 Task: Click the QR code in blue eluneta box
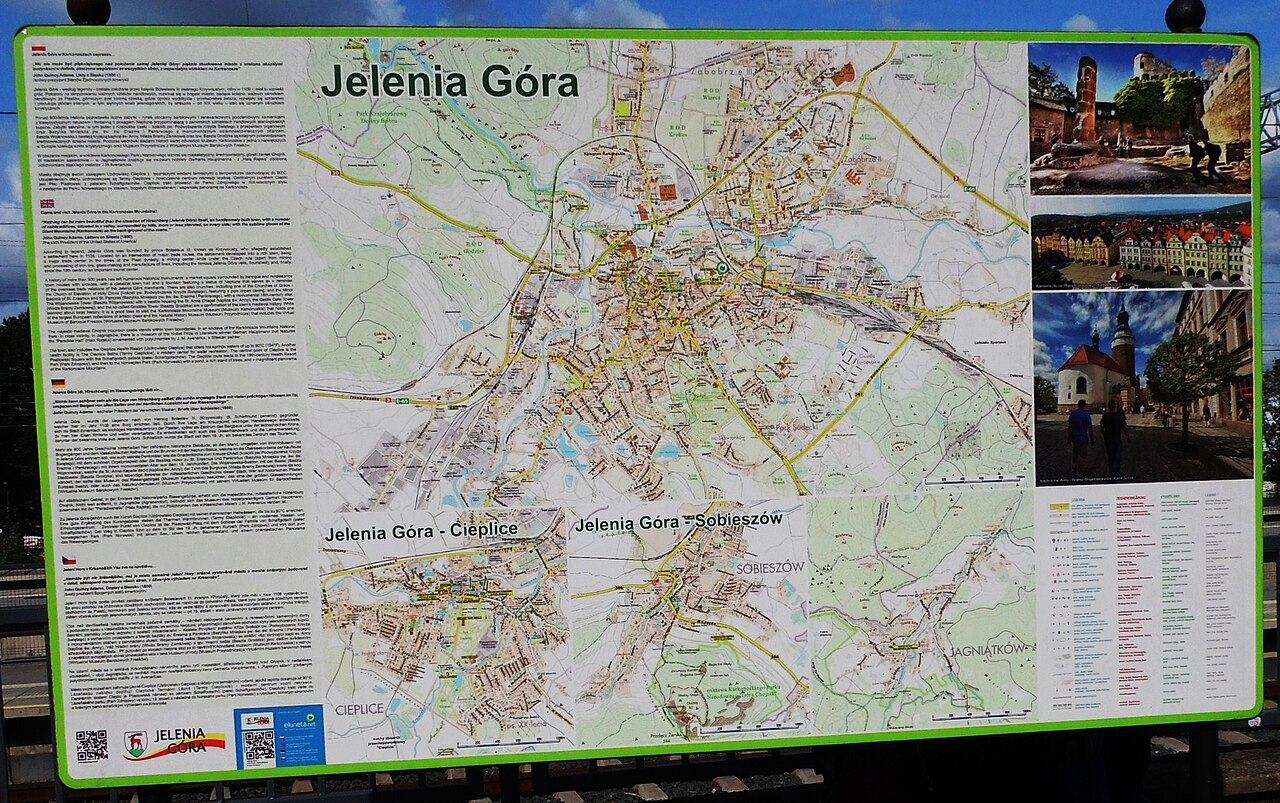pyautogui.click(x=258, y=746)
